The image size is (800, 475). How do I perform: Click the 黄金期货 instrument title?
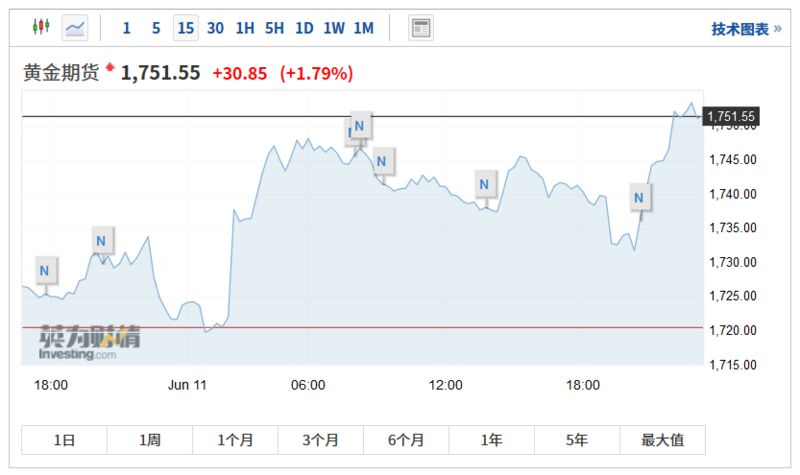coord(61,73)
